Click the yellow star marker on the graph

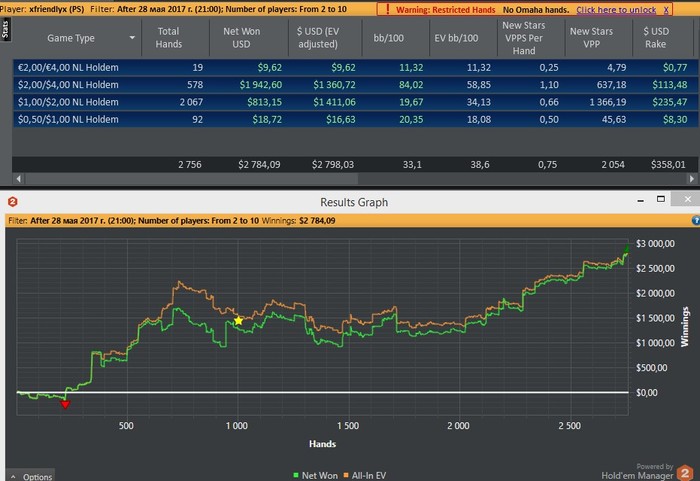(238, 321)
